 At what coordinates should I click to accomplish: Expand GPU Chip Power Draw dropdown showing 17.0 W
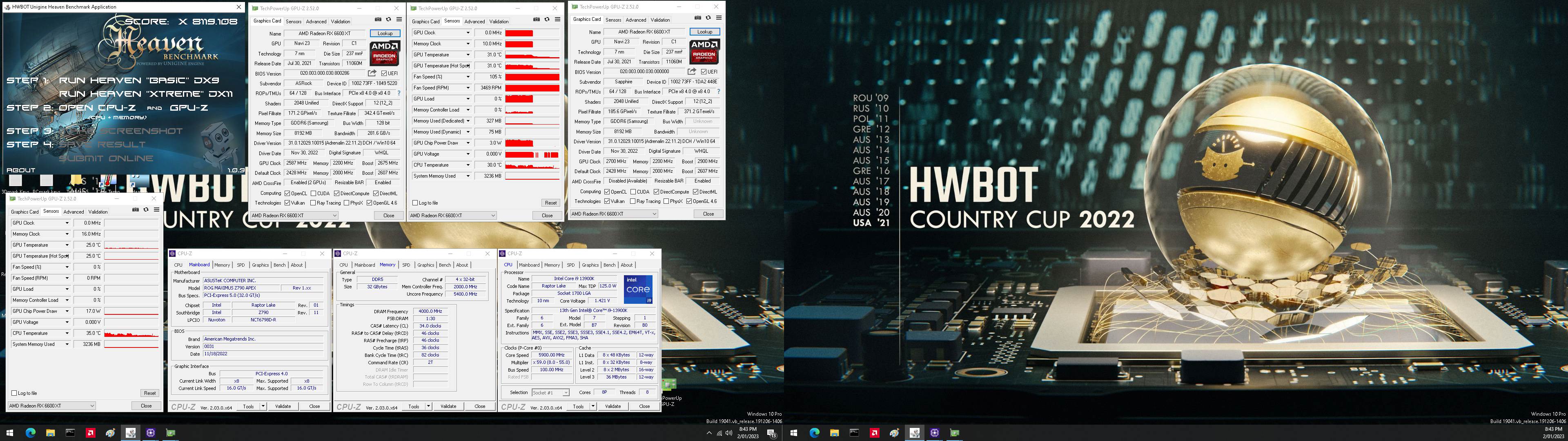(x=67, y=311)
